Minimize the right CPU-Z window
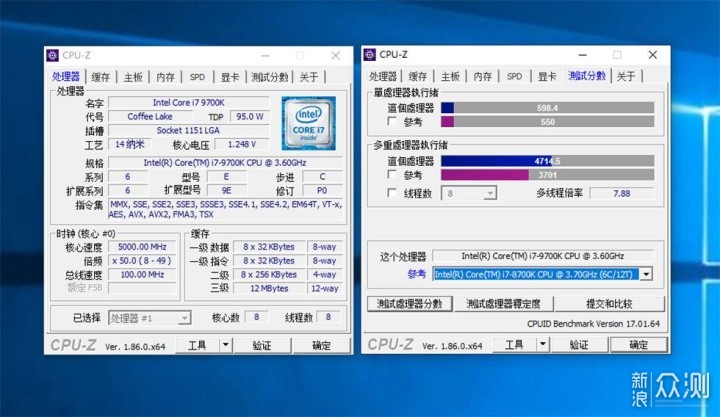Image resolution: width=720 pixels, height=417 pixels. [583, 55]
